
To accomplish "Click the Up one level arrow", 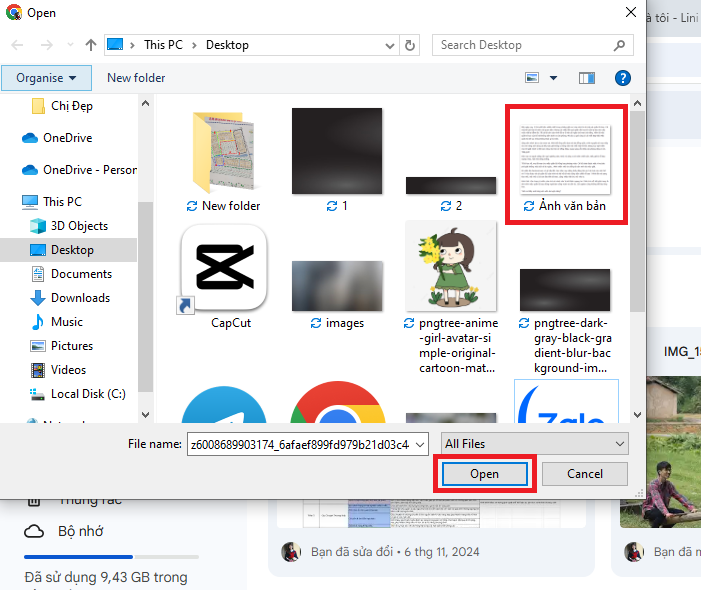I will tap(91, 45).
